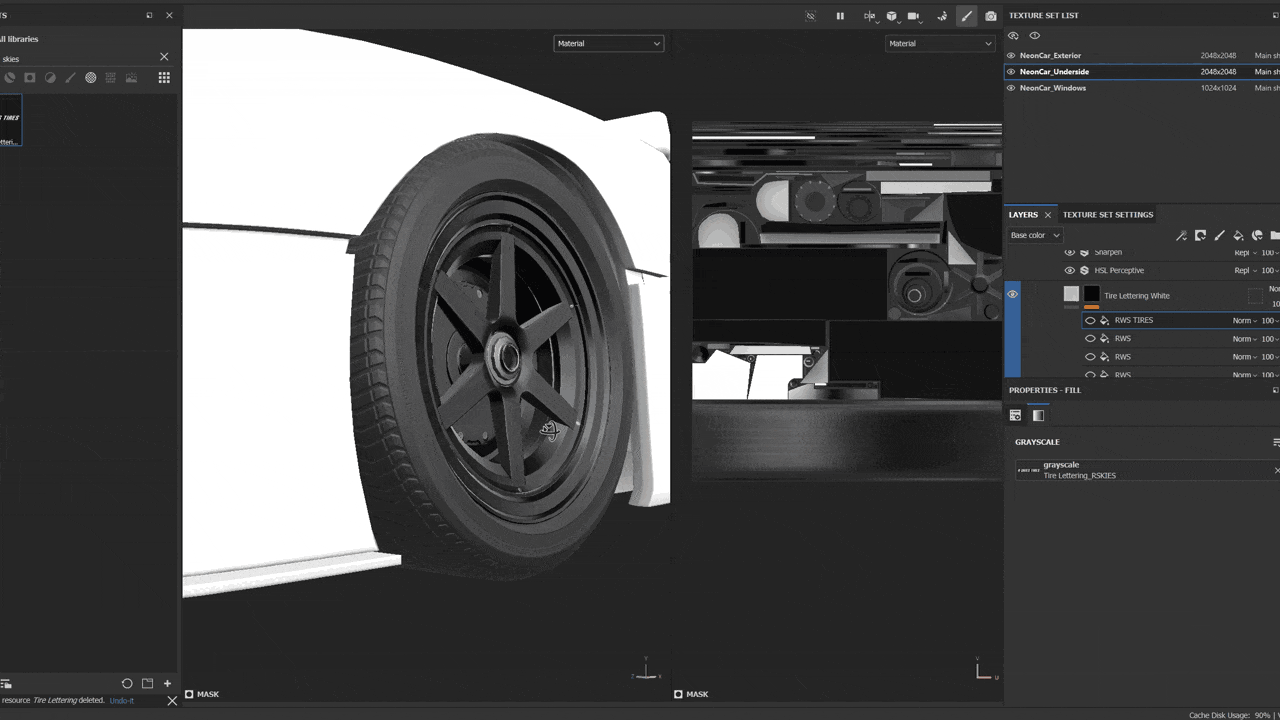Open the Material view dropdown above the 3D viewport

pyautogui.click(x=608, y=43)
